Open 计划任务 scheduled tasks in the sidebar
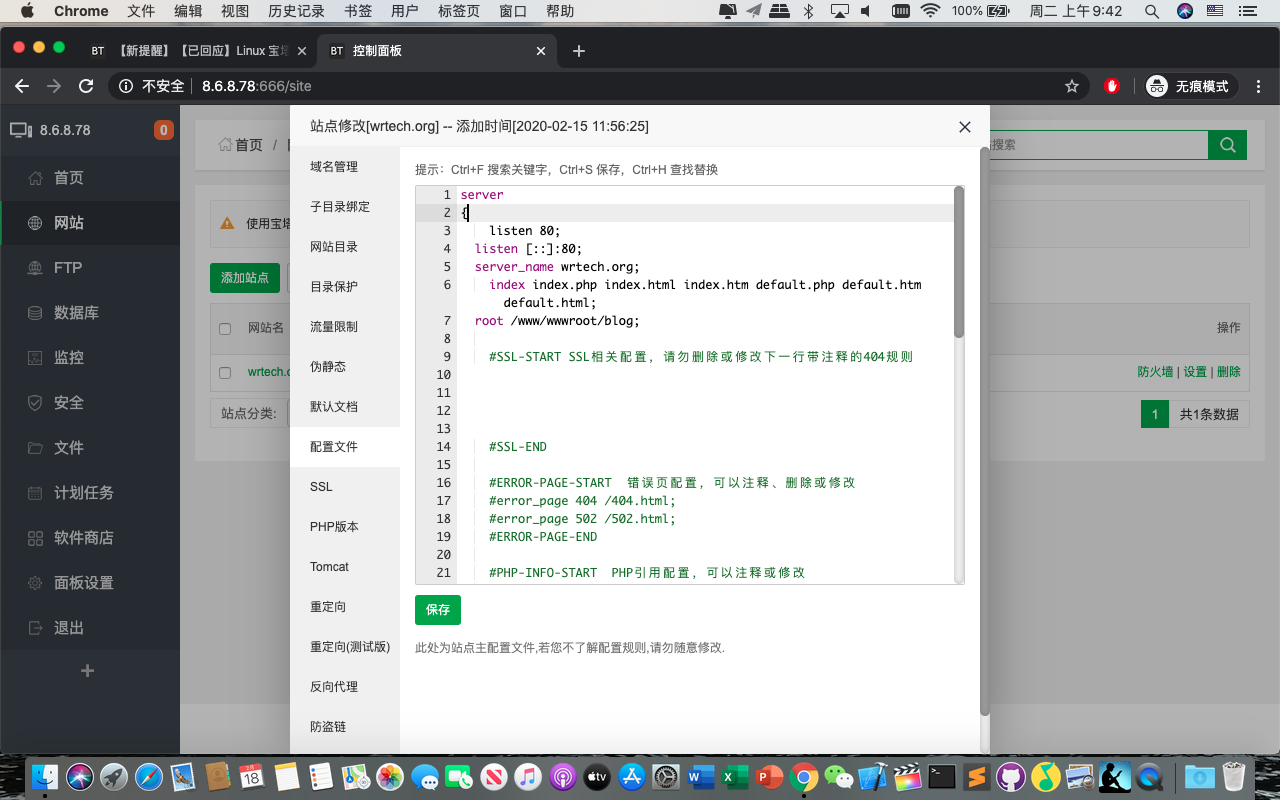 83,493
